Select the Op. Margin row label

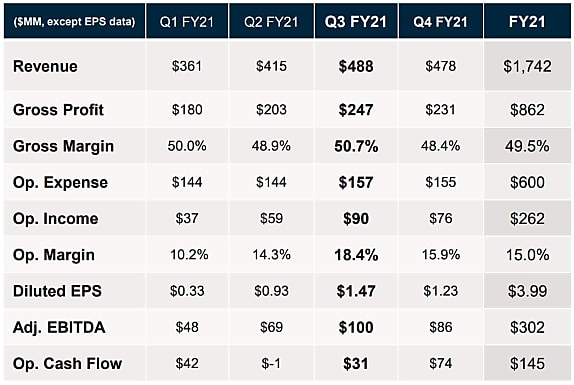[x=54, y=255]
